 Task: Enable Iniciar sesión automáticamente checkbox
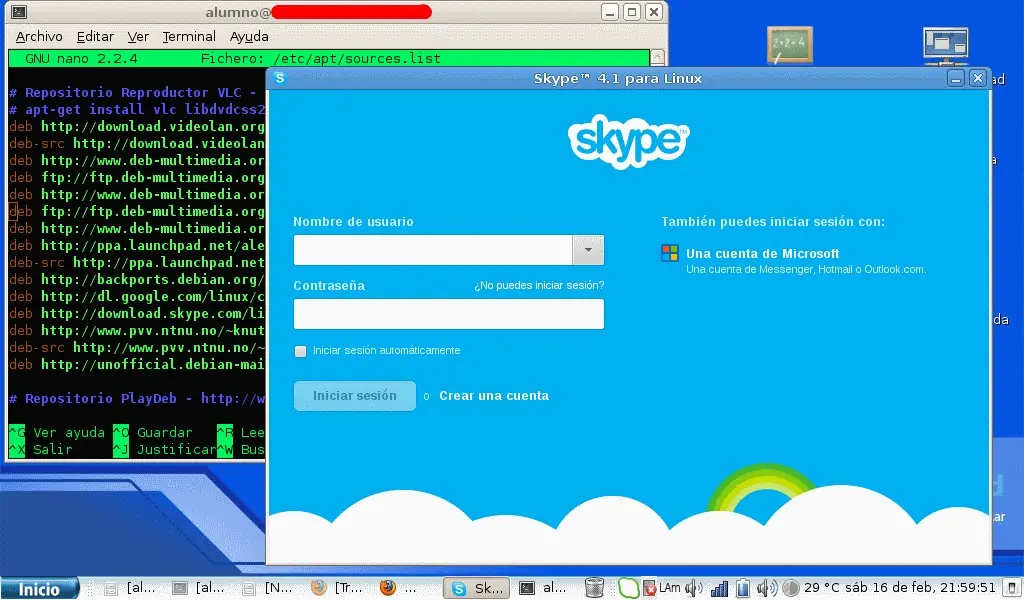tap(300, 351)
